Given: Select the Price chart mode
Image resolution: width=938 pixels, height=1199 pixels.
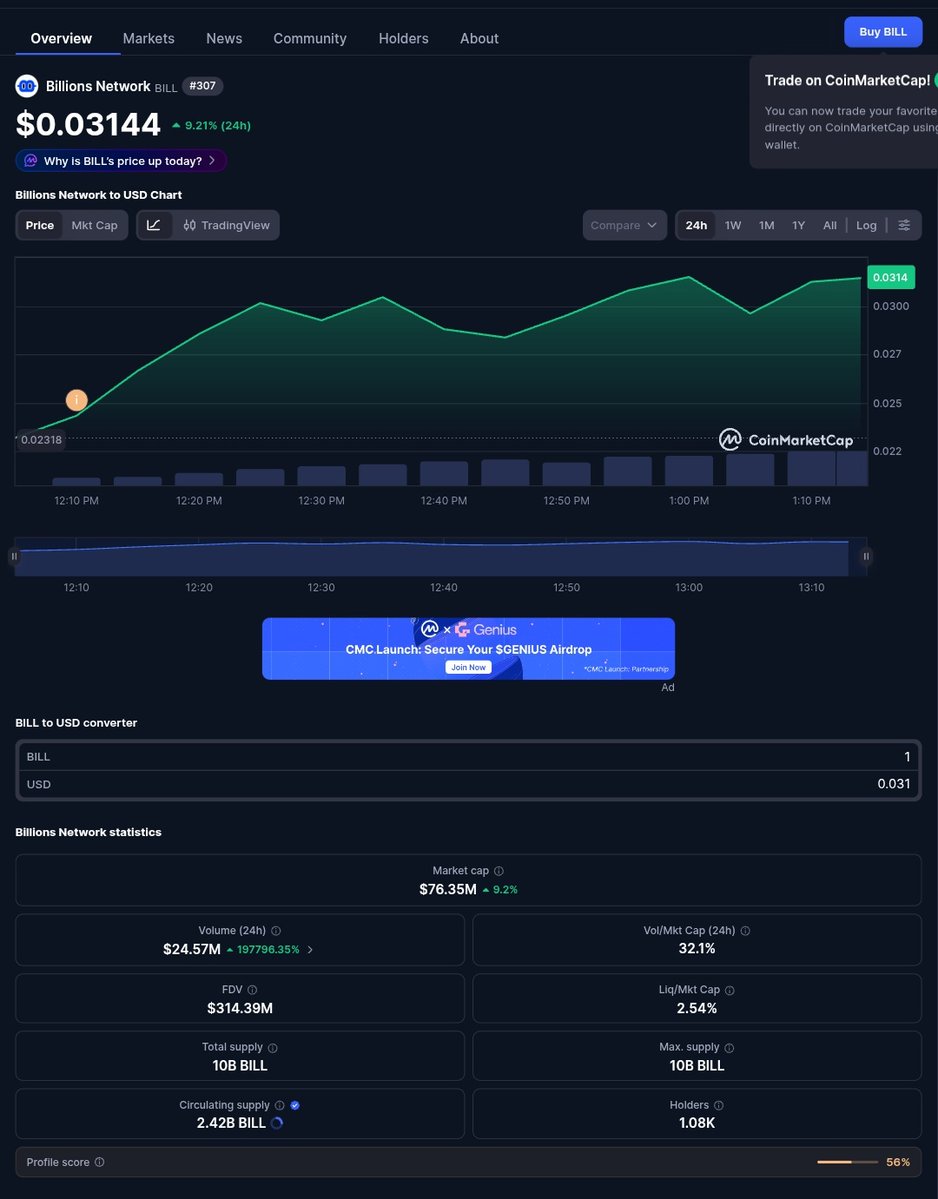Looking at the screenshot, I should click(x=40, y=226).
